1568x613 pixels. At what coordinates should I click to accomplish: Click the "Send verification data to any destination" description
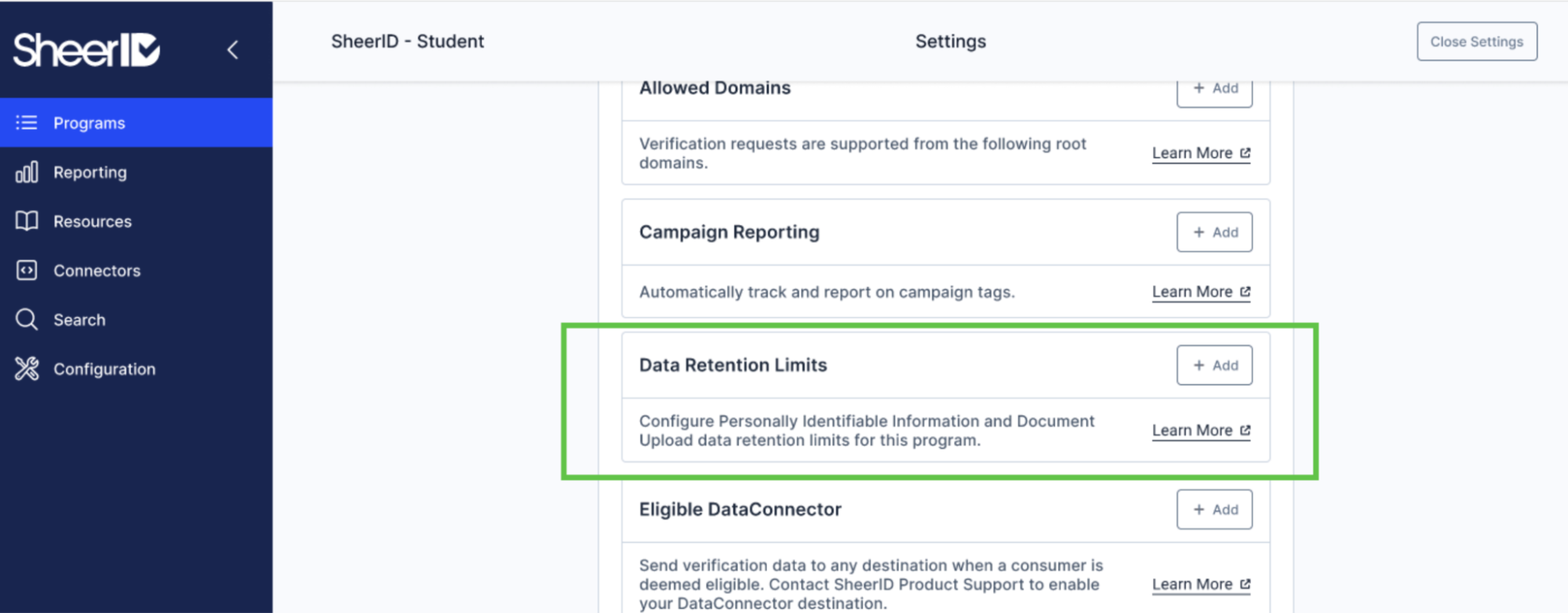871,584
